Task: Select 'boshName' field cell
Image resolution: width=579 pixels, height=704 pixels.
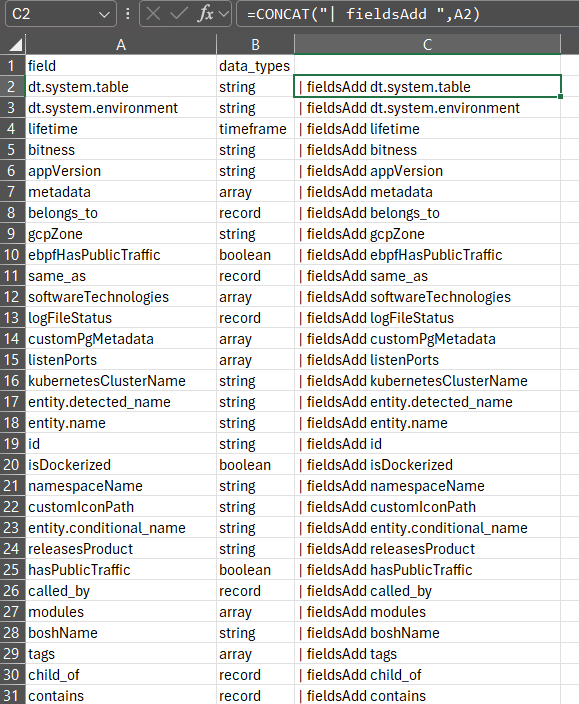Action: (121, 633)
